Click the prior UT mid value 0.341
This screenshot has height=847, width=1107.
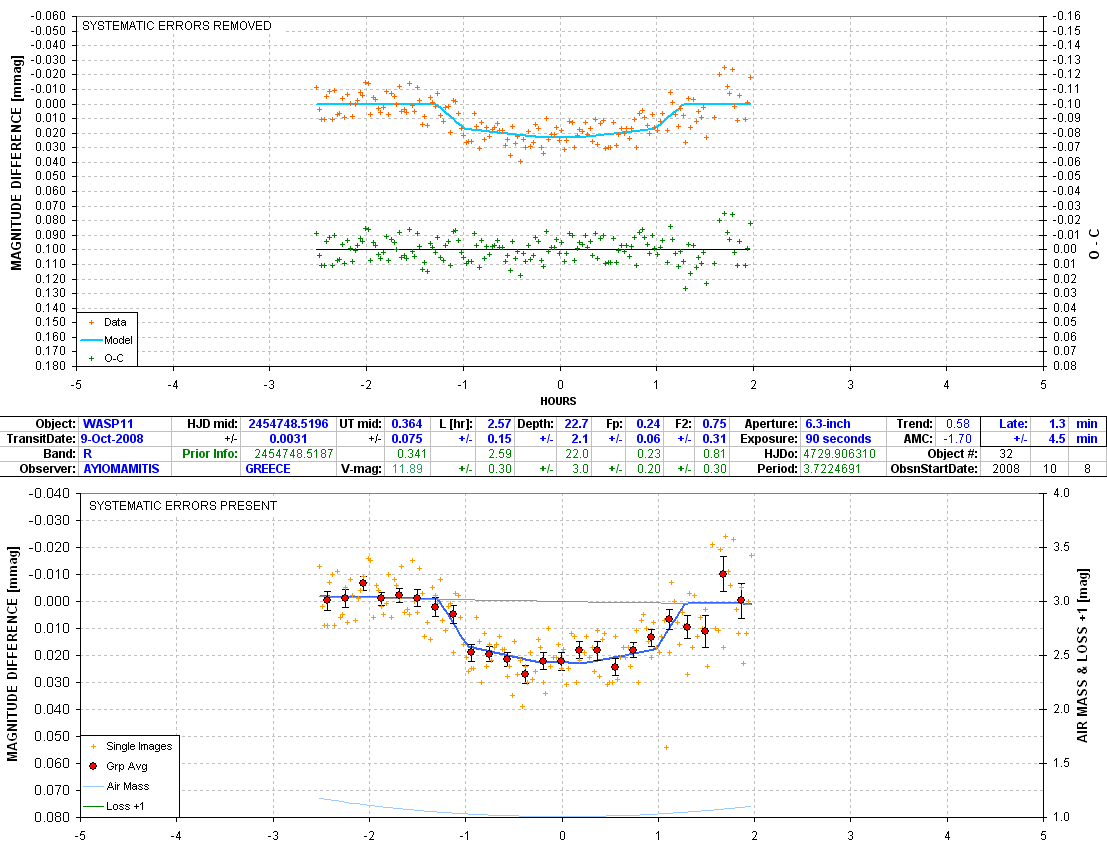click(412, 453)
